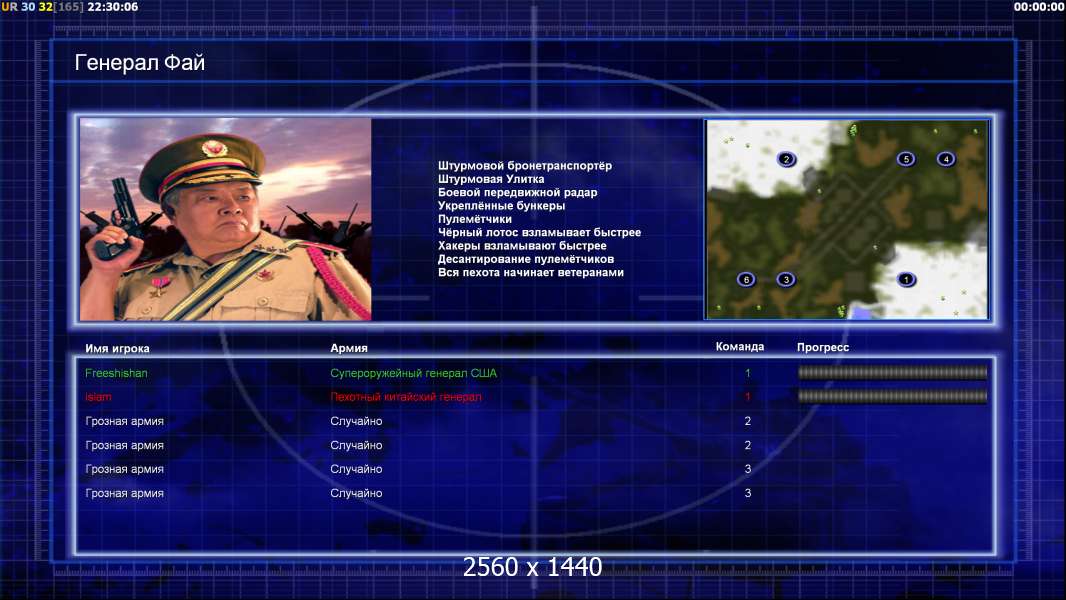The width and height of the screenshot is (1066, 600).
Task: Click the 'Генерал Фай' title
Action: coord(139,63)
